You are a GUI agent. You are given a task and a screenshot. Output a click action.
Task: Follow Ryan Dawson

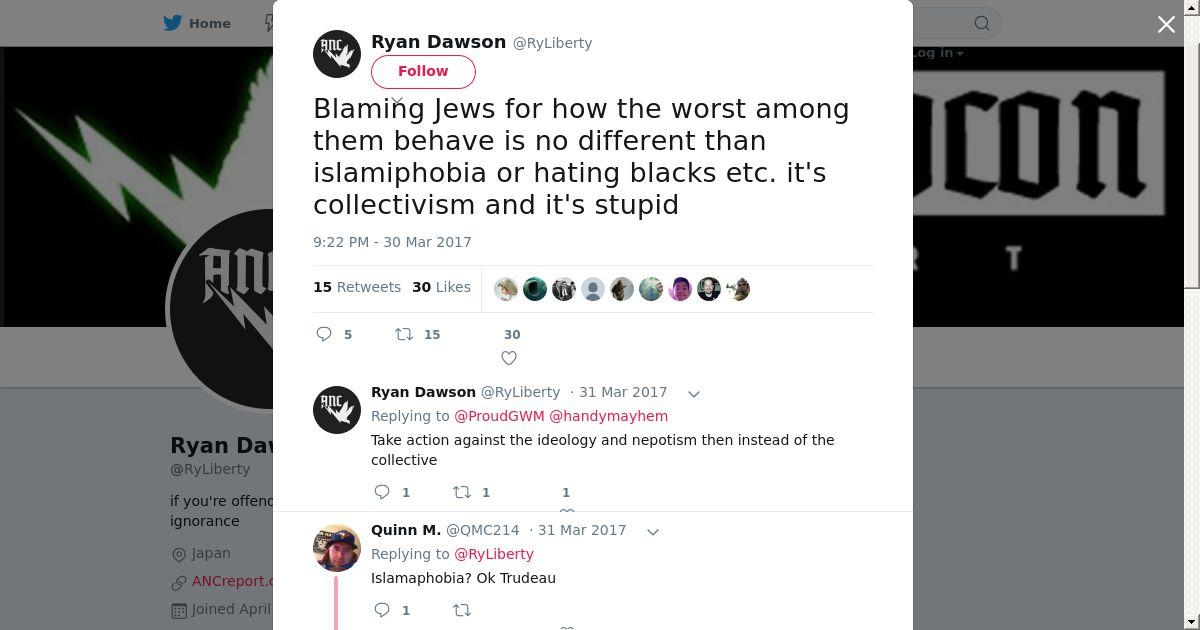click(423, 71)
